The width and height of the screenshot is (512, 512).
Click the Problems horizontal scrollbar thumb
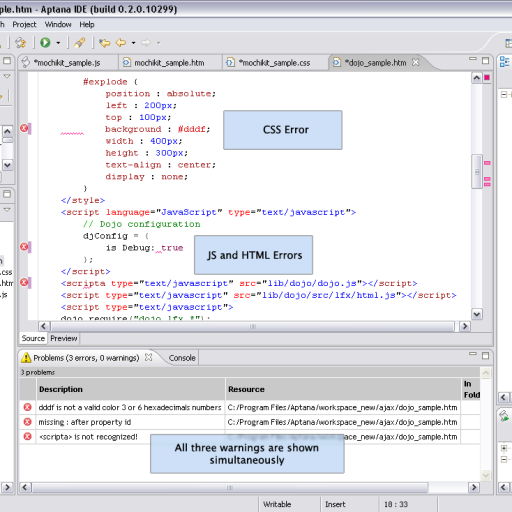coord(230,487)
